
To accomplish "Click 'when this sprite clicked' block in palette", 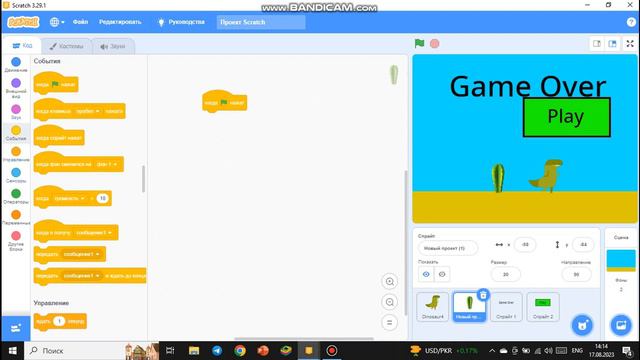I will [59, 137].
